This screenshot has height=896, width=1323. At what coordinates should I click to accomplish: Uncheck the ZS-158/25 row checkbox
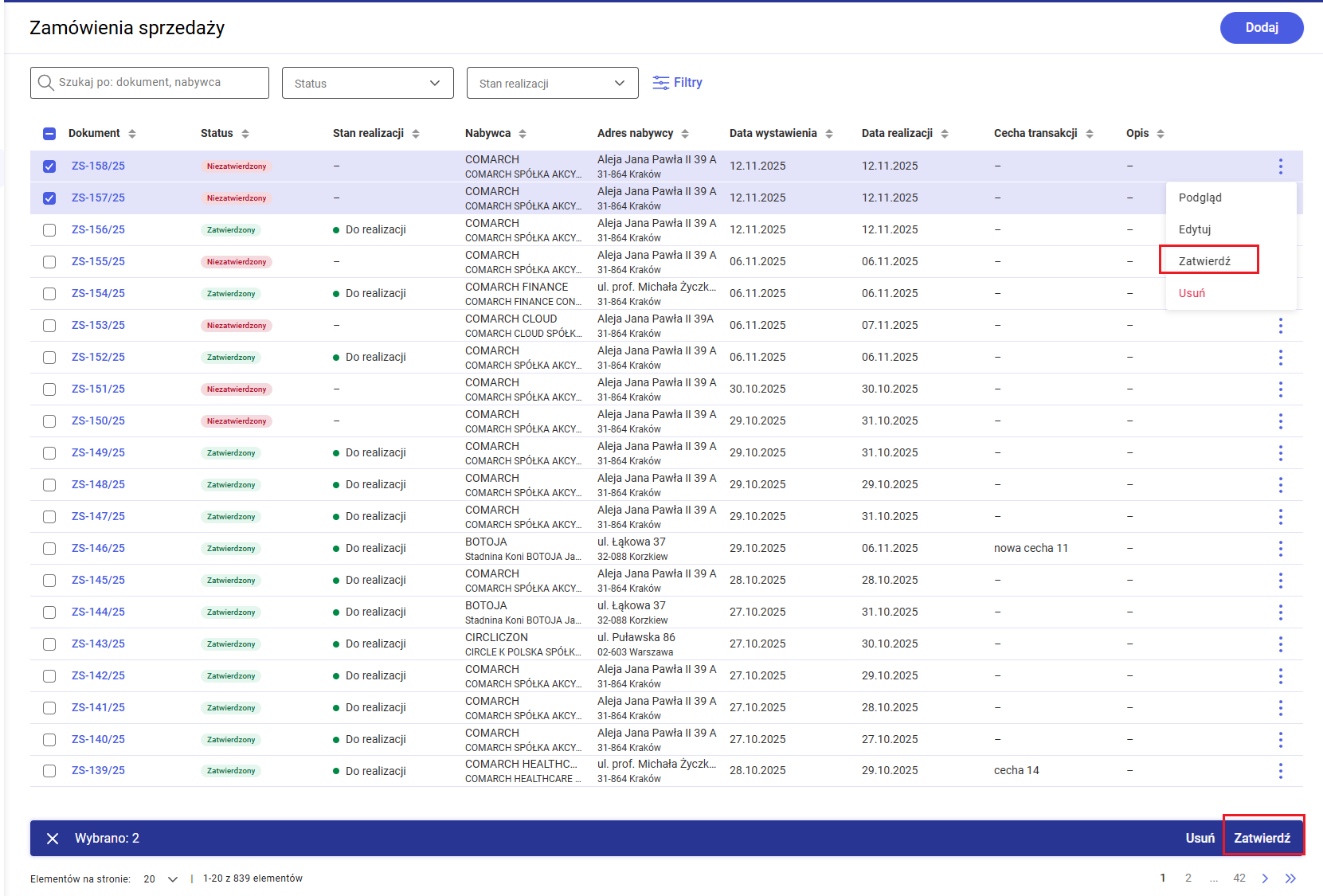[x=49, y=166]
